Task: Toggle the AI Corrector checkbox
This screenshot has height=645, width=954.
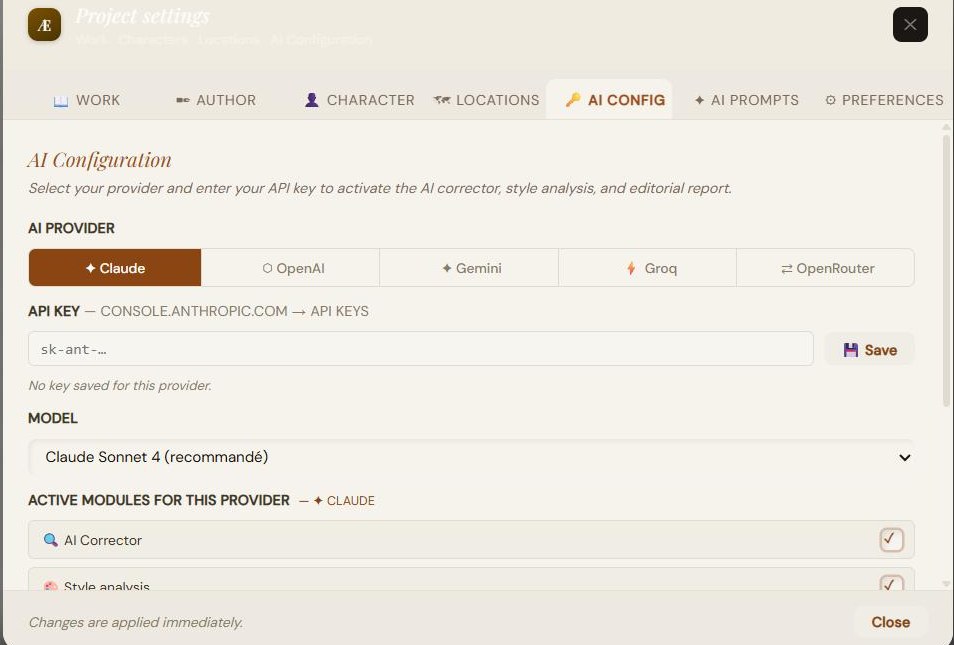Action: (891, 539)
